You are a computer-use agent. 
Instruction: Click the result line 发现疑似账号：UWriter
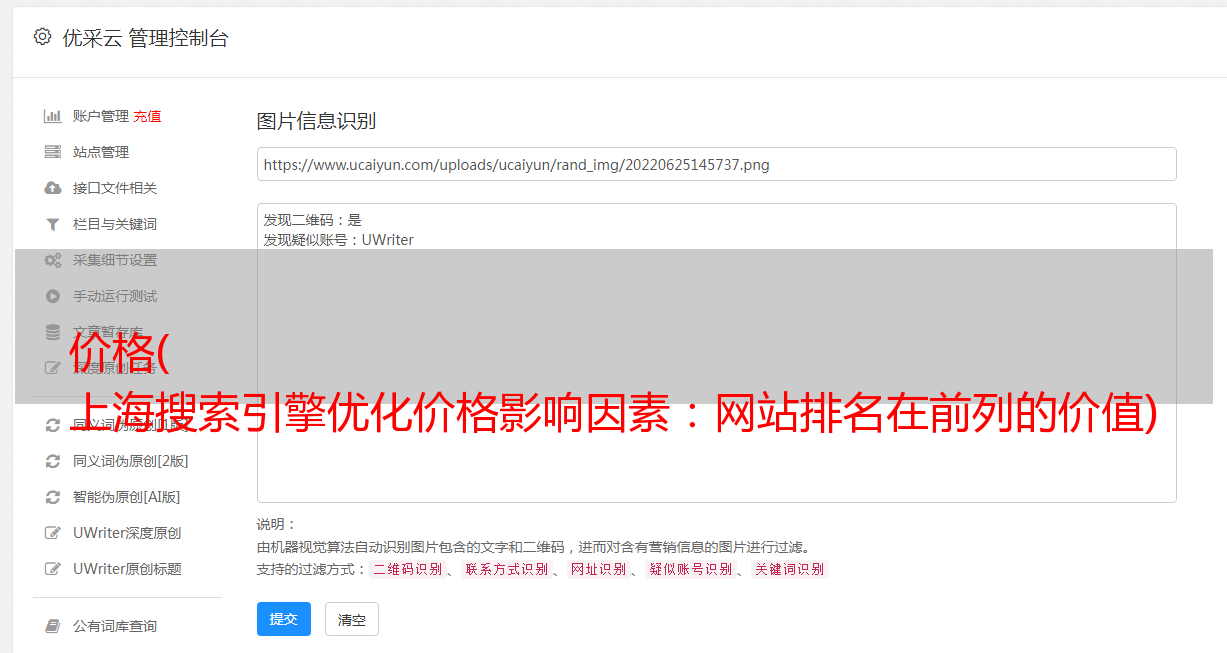pos(338,240)
